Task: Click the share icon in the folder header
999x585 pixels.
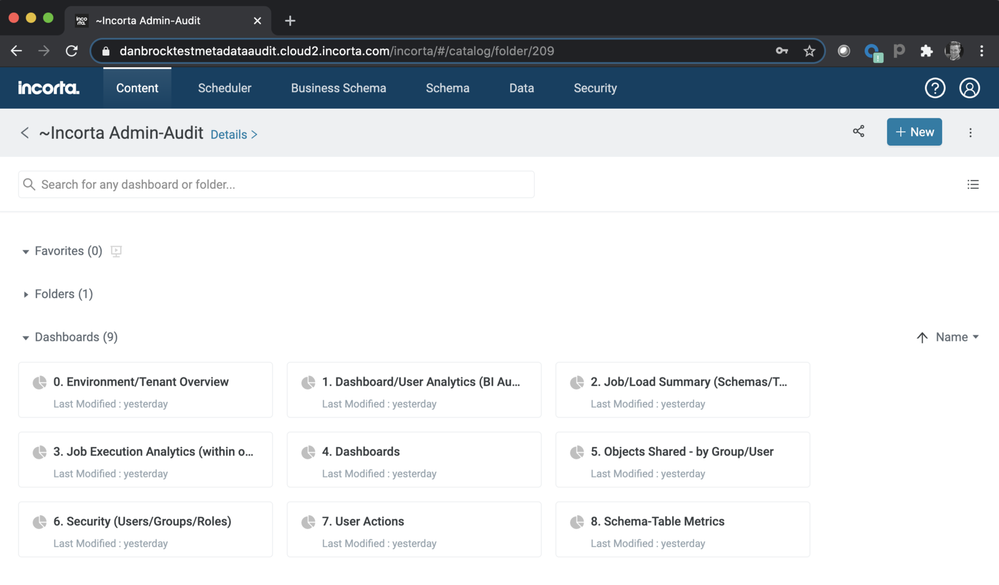Action: coord(858,132)
